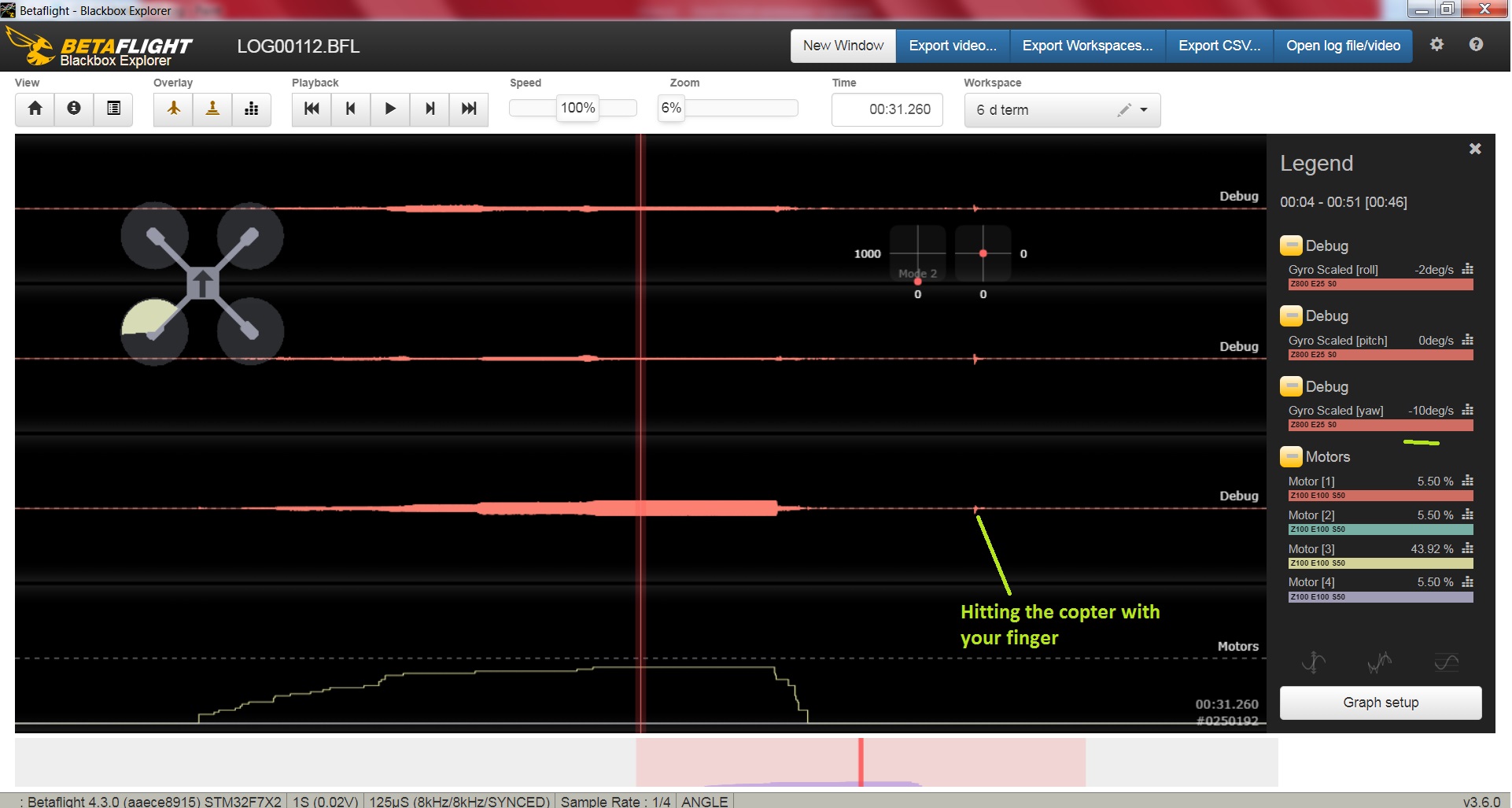
Task: Toggle the home view icon
Action: [x=35, y=109]
